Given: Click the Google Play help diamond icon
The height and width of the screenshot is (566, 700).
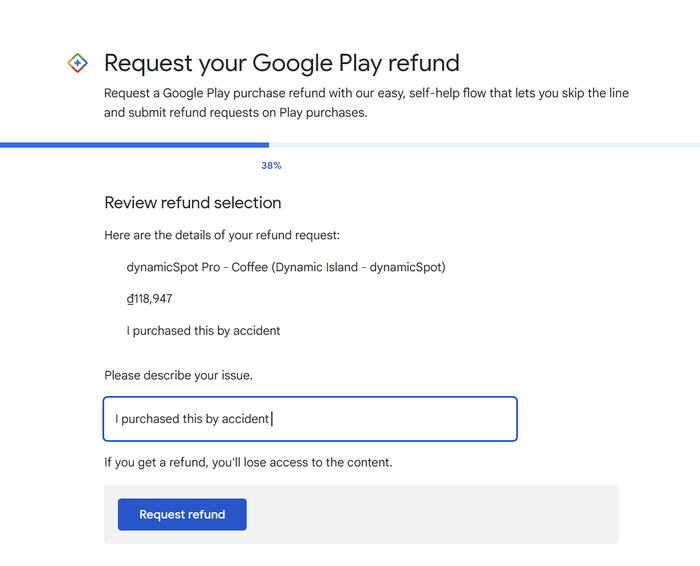Looking at the screenshot, I should pyautogui.click(x=77, y=63).
